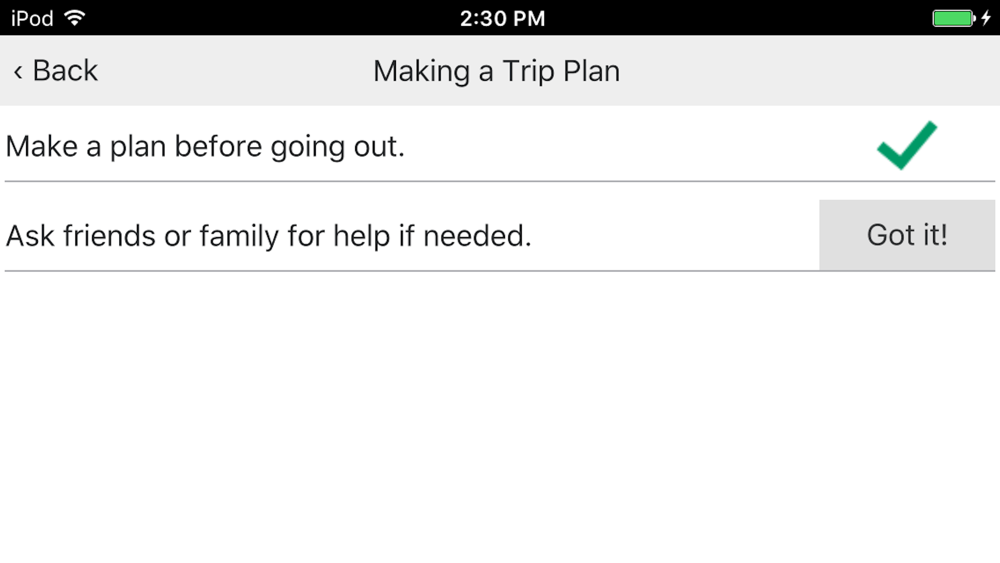This screenshot has height=563, width=1000.
Task: Click the "Making a Trip Plan" title
Action: click(x=496, y=71)
